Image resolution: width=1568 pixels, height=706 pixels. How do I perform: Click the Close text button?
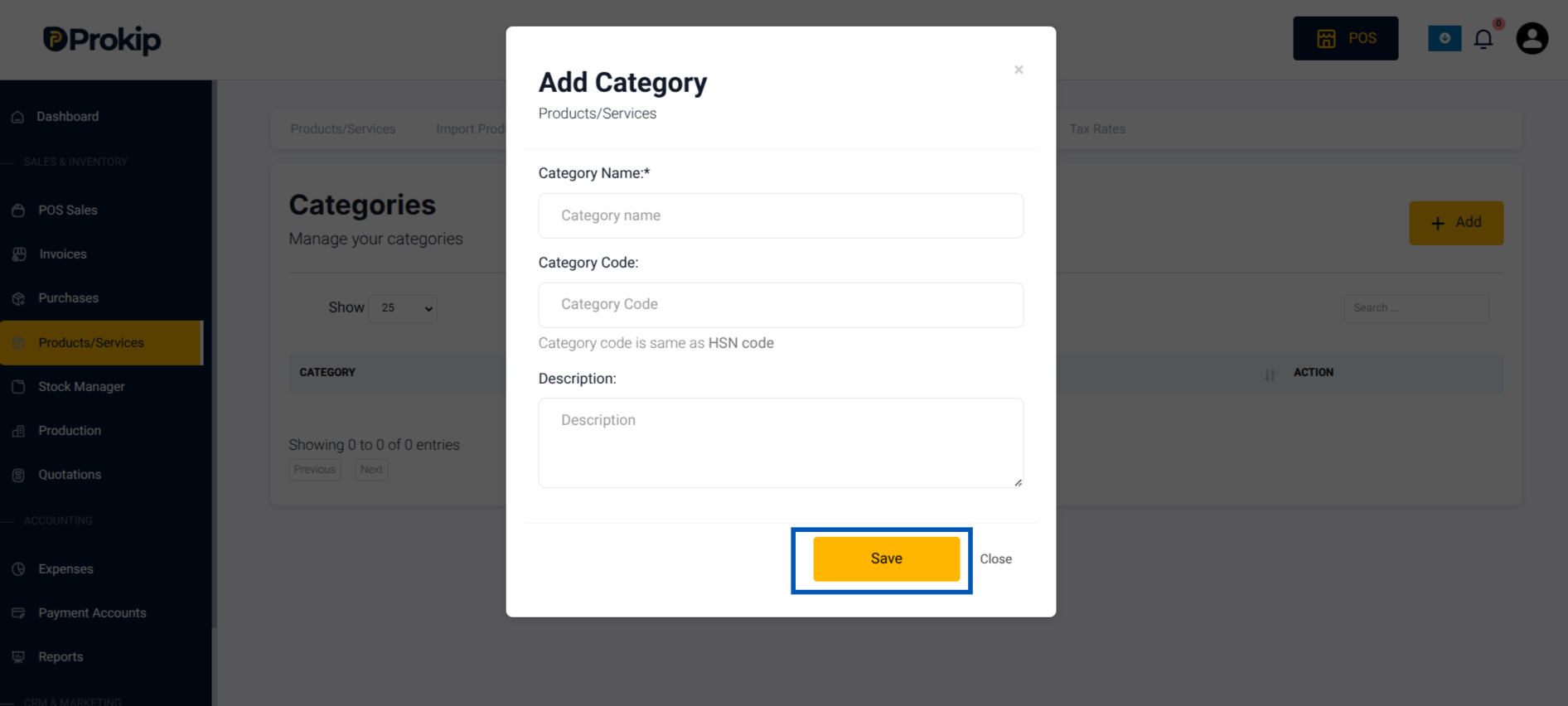click(995, 559)
